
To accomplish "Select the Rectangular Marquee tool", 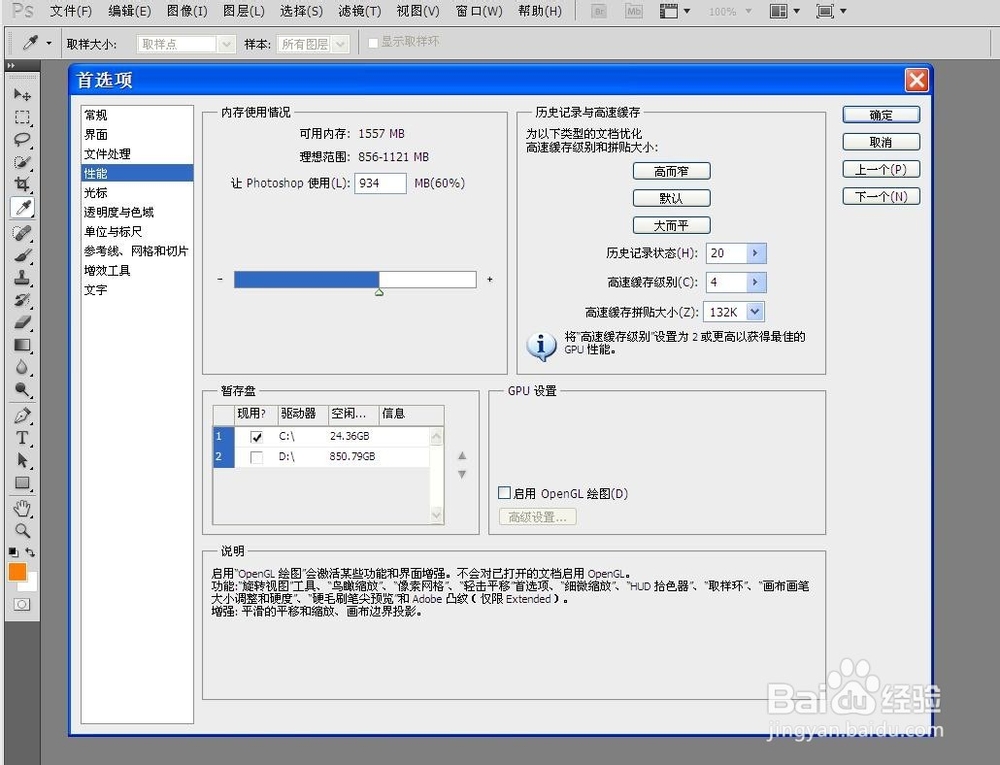I will pyautogui.click(x=22, y=117).
